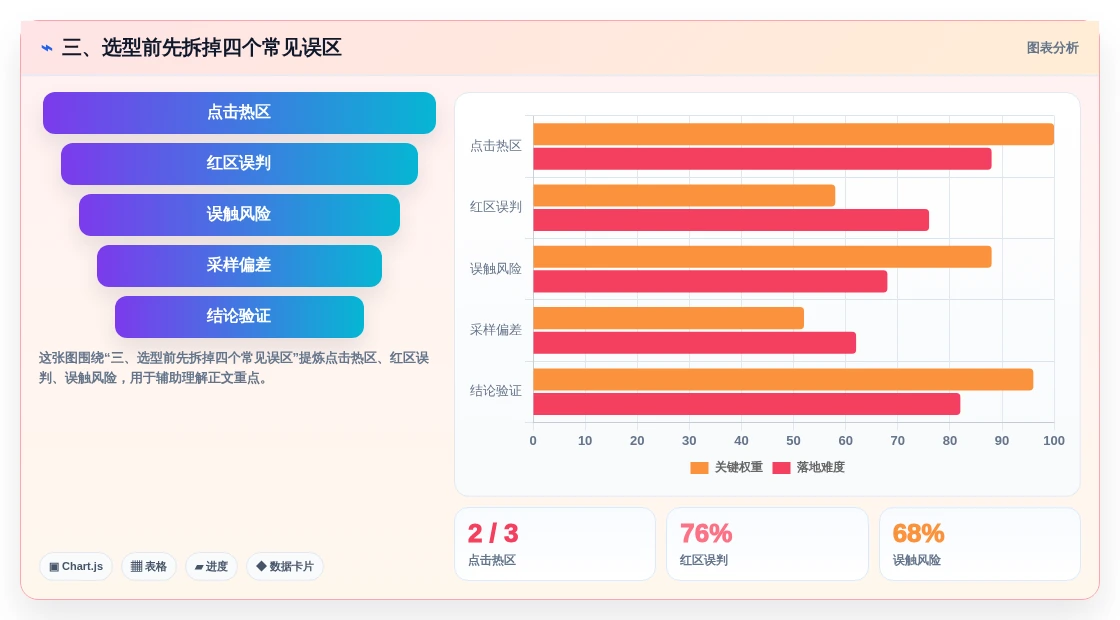1120x620 pixels.
Task: Toggle the 关键权重 legend orange swatch
Action: [699, 468]
